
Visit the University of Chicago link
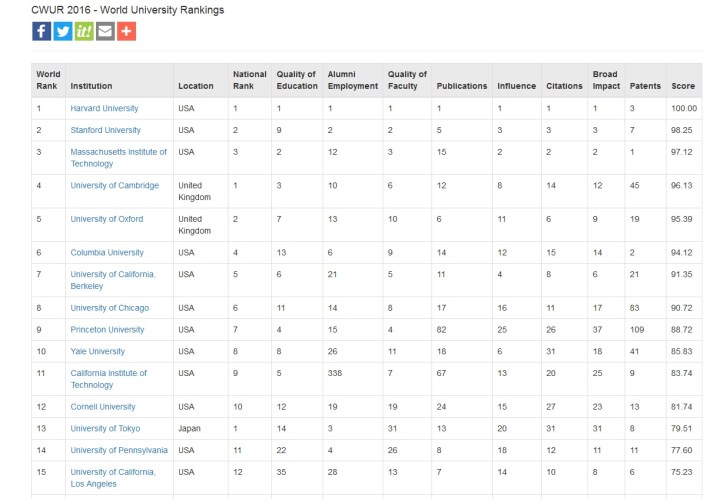[x=110, y=308]
